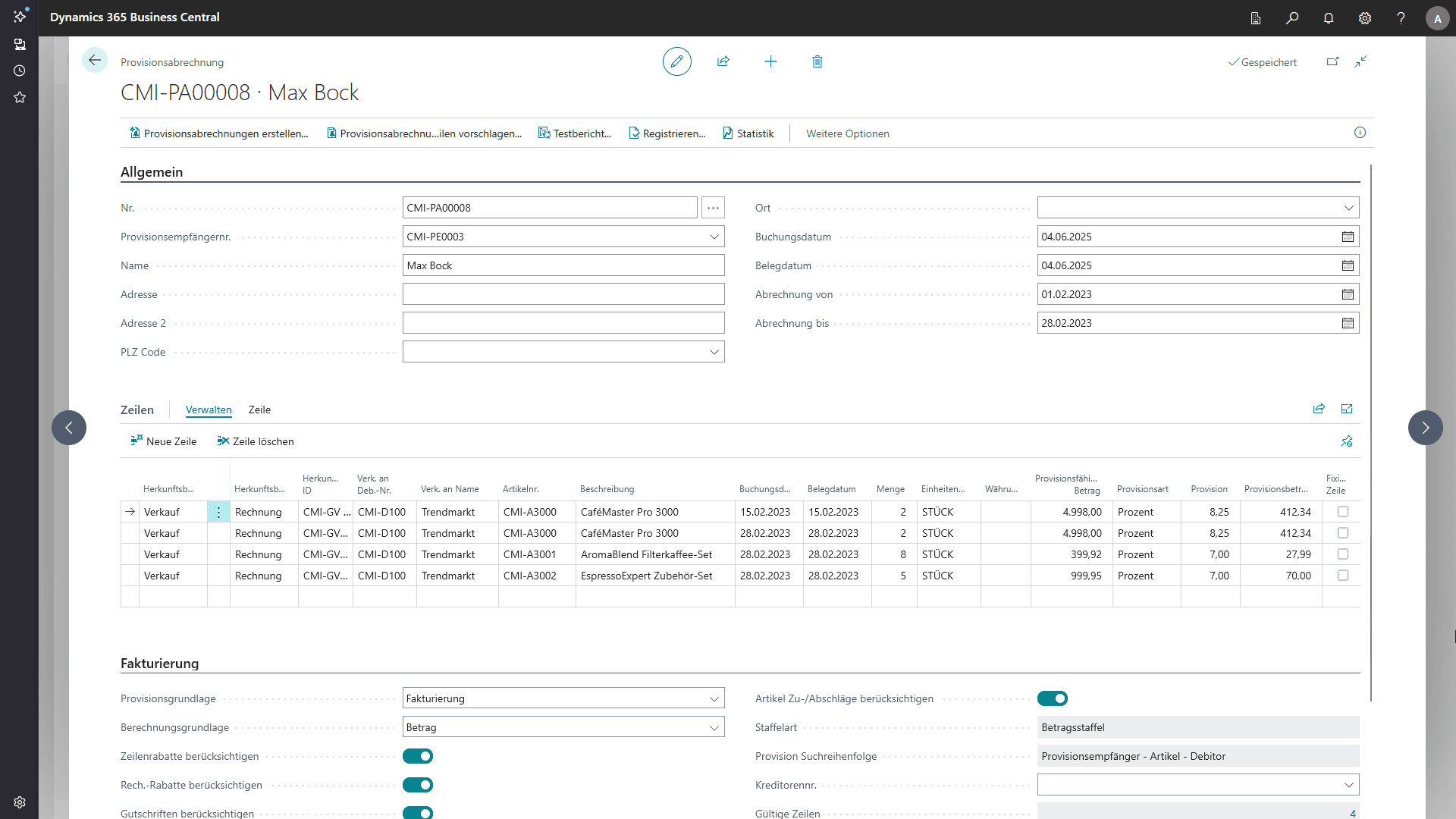Open page in new window icon
Viewport: 1456px width, 819px height.
(1332, 61)
